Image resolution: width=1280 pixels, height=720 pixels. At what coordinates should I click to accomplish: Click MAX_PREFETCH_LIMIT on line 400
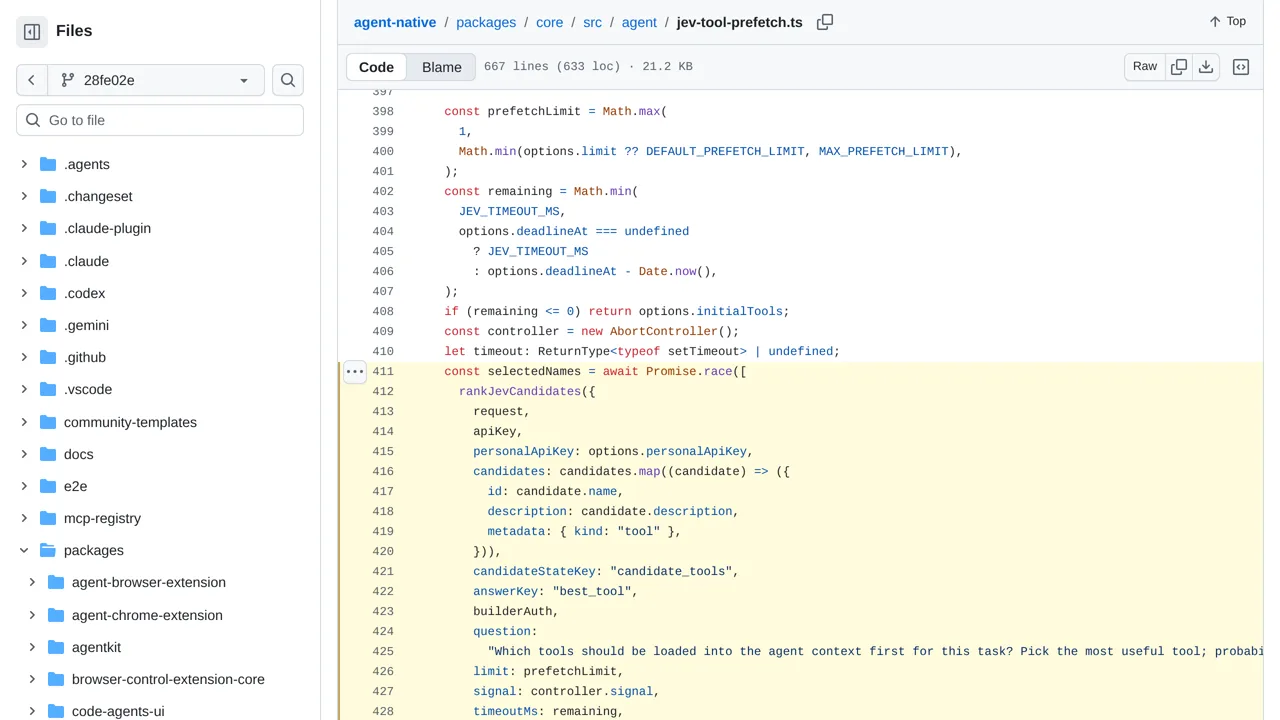point(883,152)
